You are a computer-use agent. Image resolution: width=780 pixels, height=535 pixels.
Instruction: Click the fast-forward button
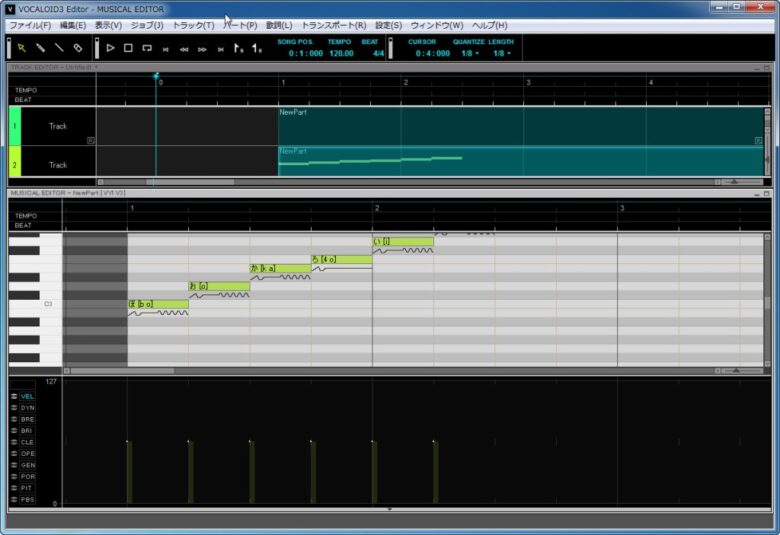point(202,49)
